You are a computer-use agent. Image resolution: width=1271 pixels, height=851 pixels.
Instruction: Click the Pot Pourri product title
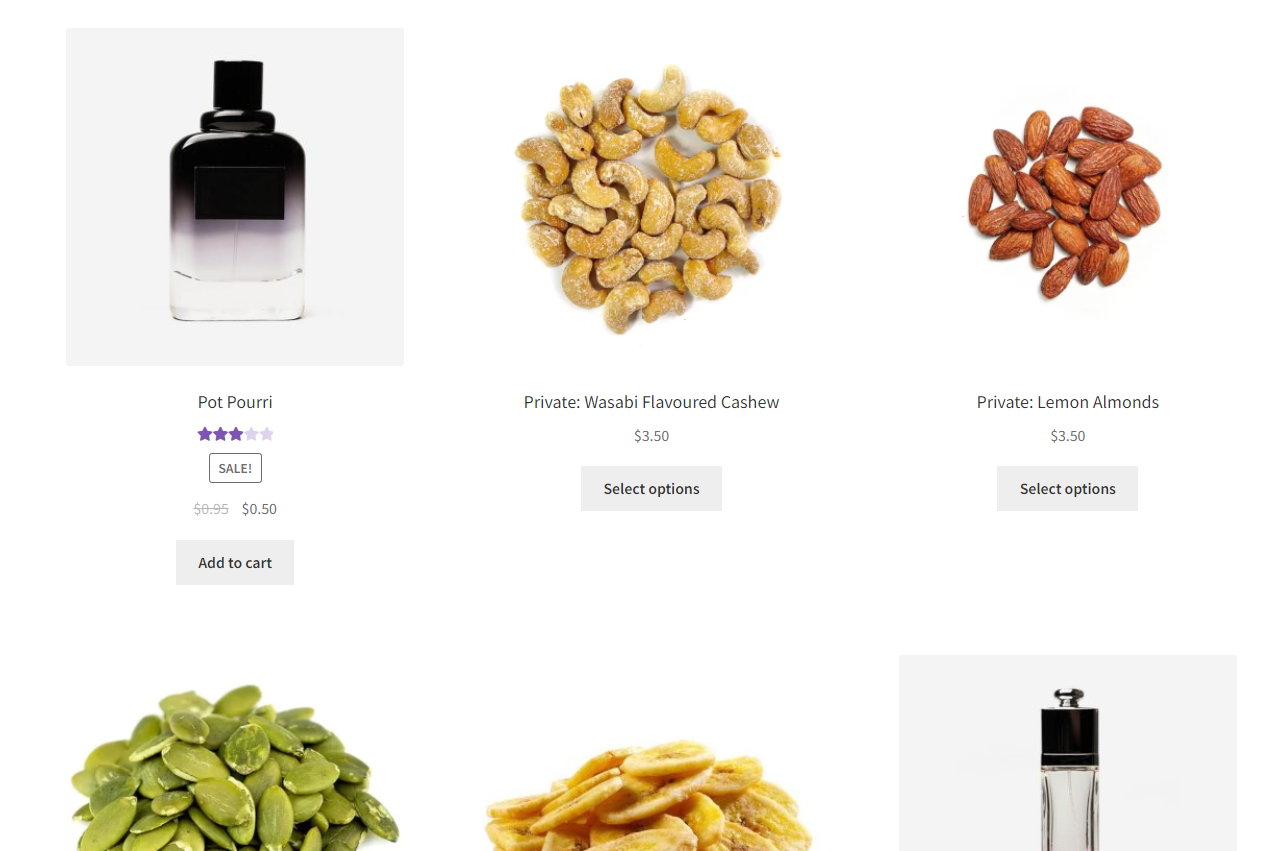click(235, 402)
